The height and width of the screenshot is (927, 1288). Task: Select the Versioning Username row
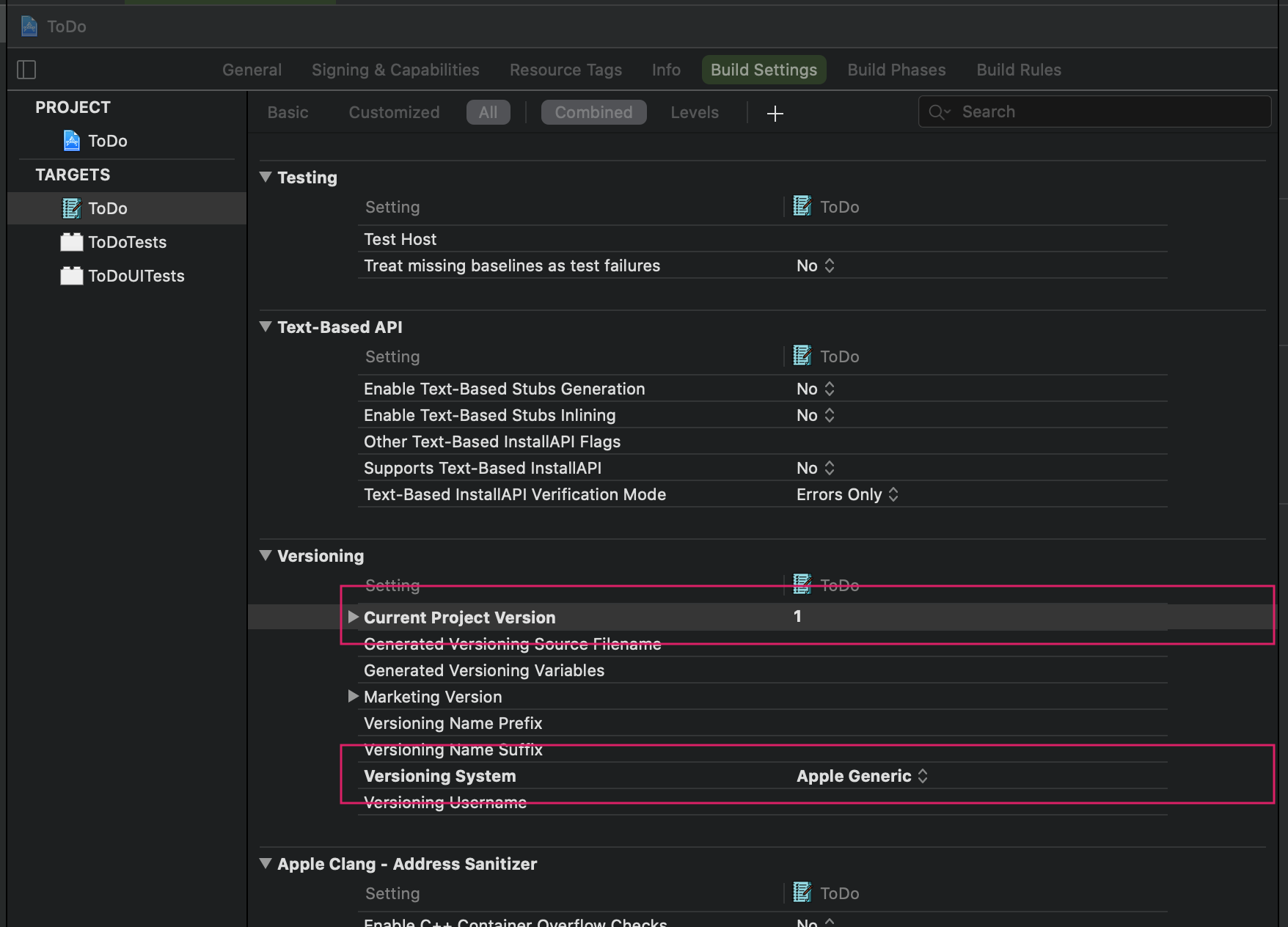point(763,802)
